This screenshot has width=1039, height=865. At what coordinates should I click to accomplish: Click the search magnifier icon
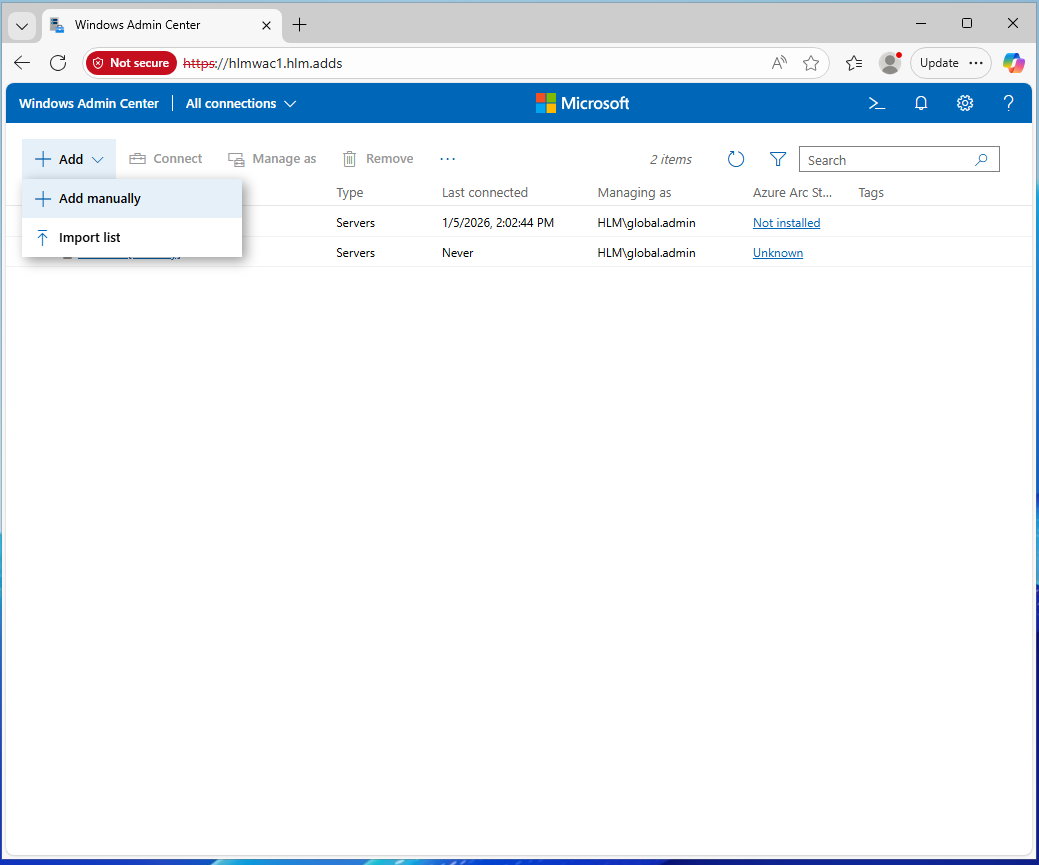click(982, 159)
